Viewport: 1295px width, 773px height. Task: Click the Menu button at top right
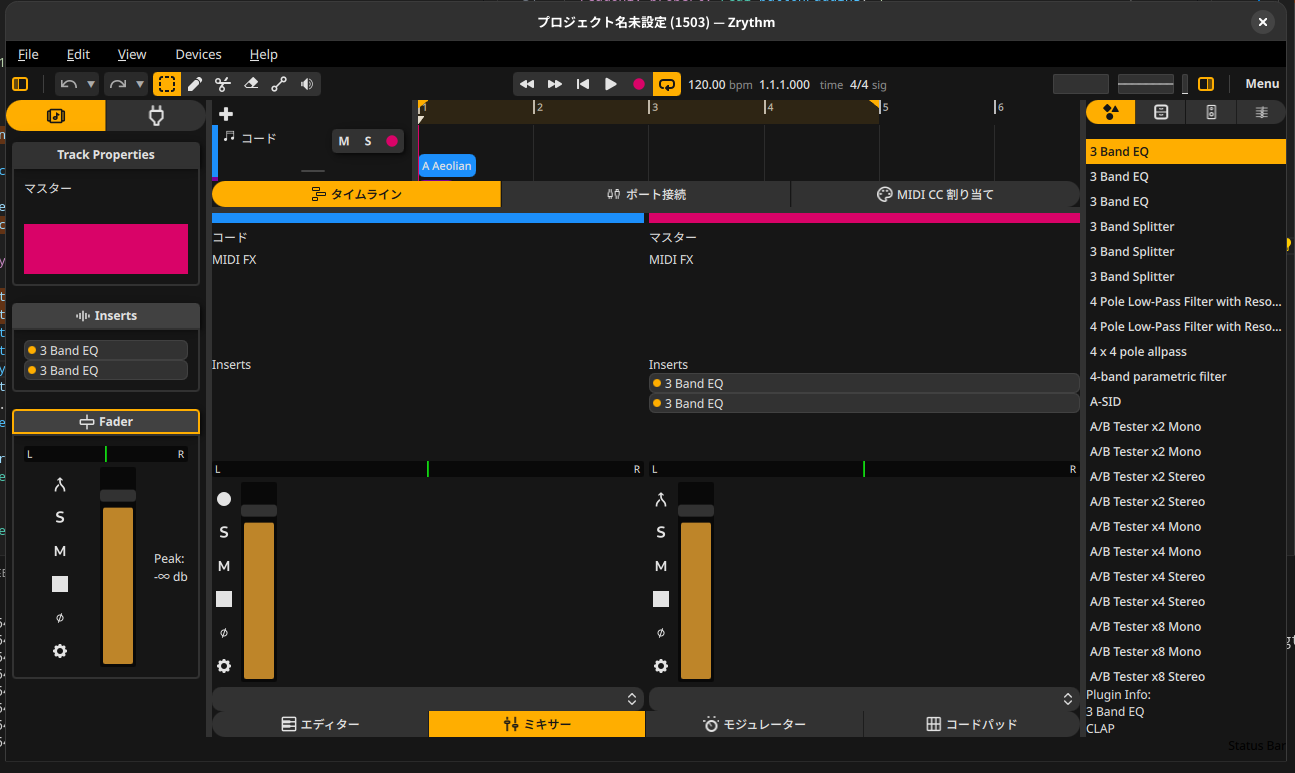1262,84
